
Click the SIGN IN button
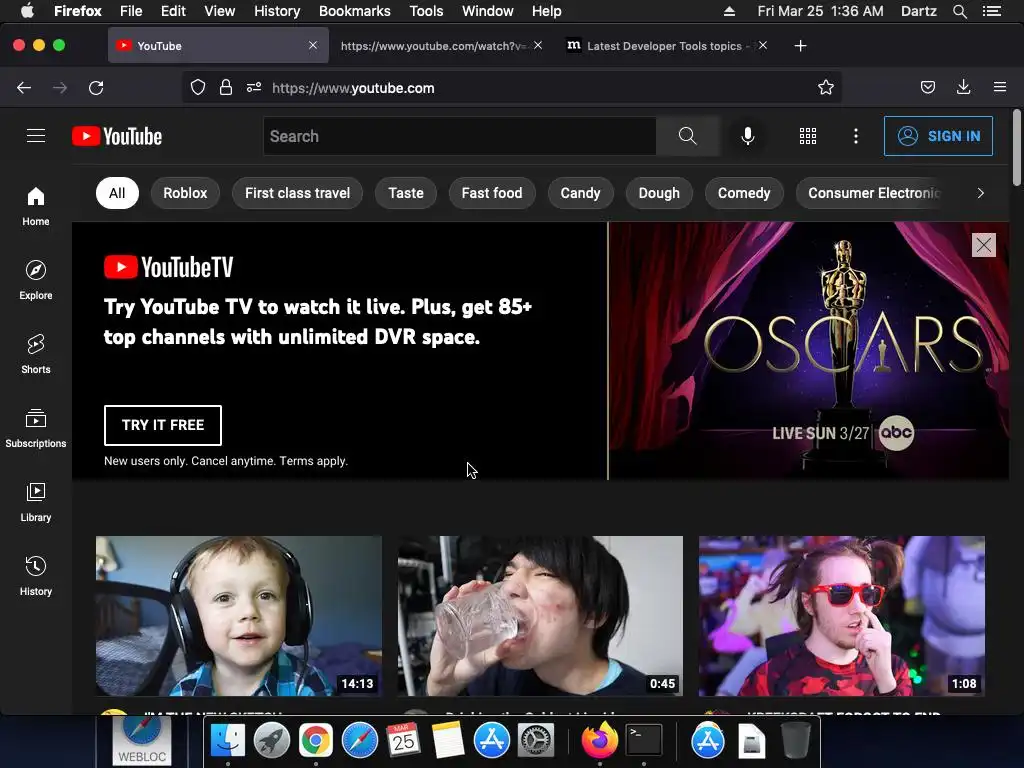[x=938, y=136]
